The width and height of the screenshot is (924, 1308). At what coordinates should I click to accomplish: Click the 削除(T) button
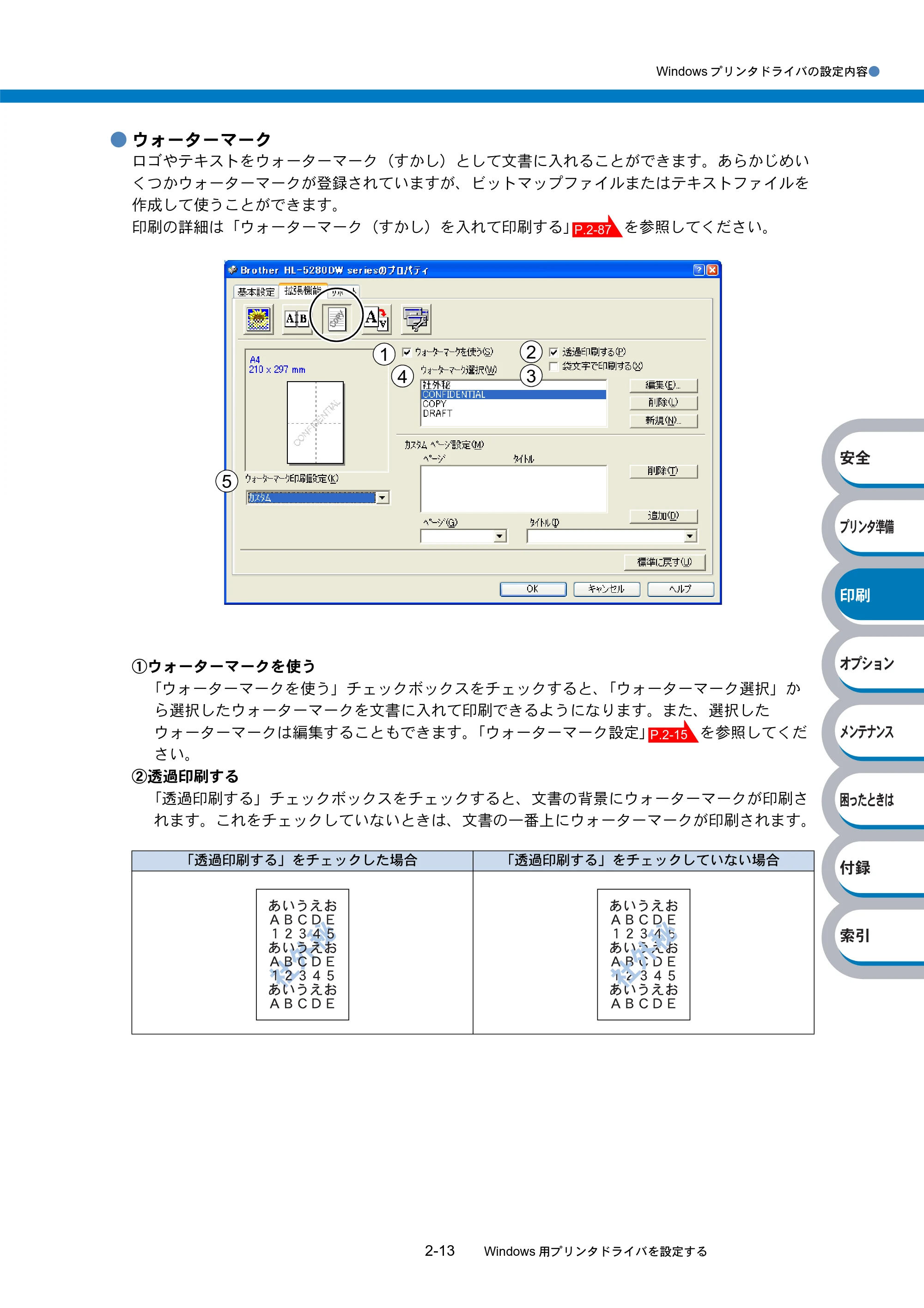tap(663, 471)
